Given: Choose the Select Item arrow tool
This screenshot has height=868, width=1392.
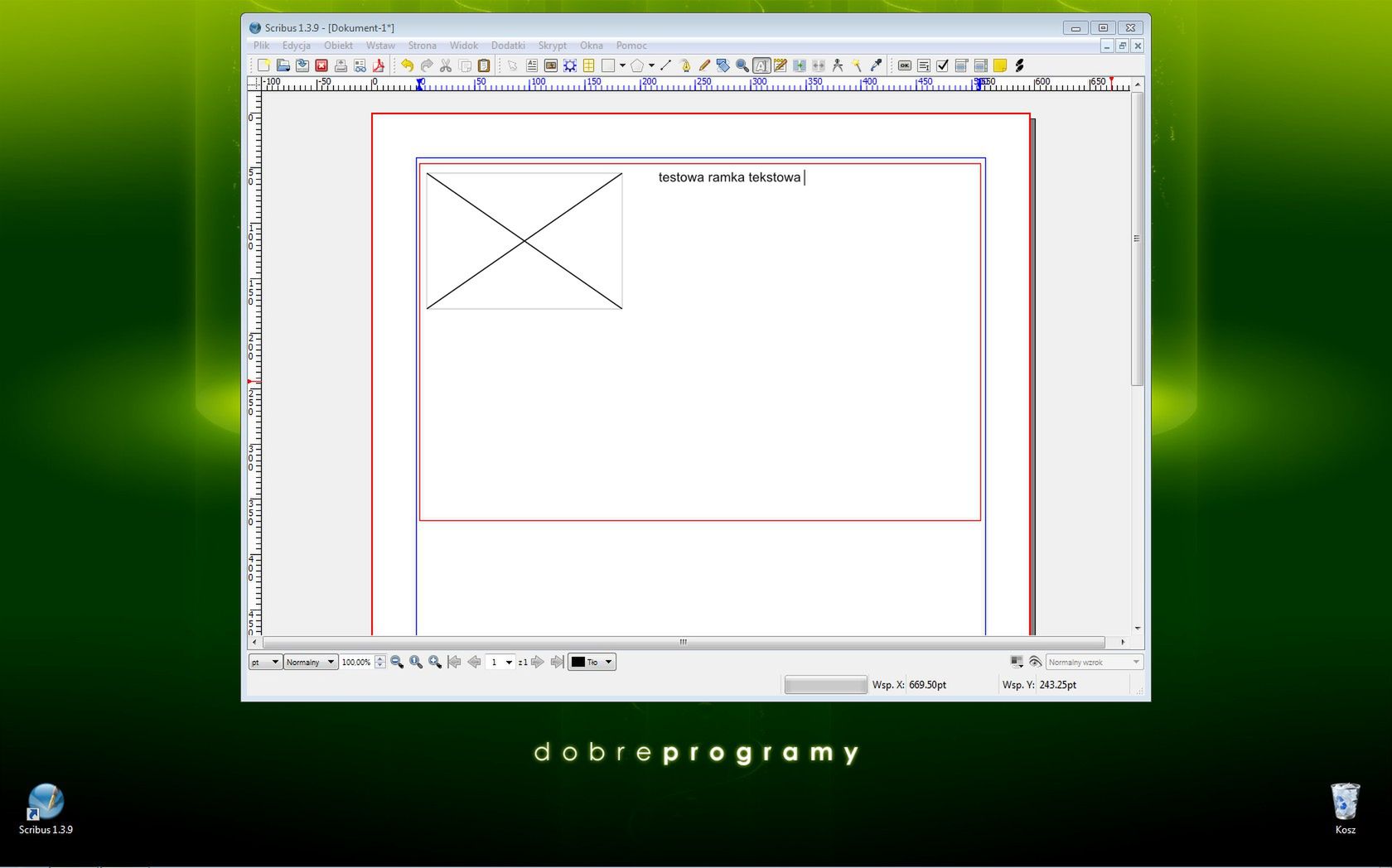Looking at the screenshot, I should pos(513,65).
